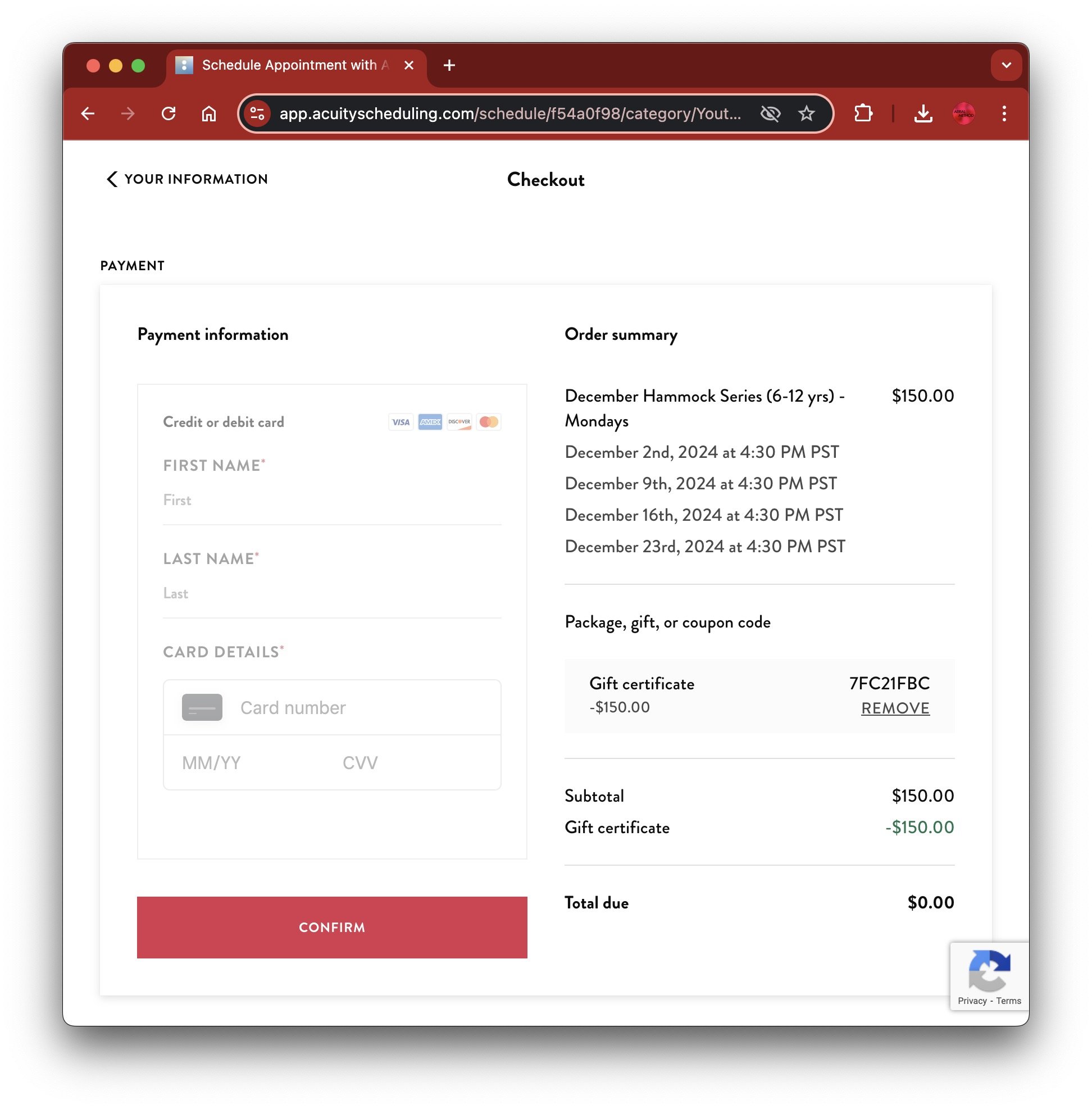
Task: Focus the First name field
Action: pyautogui.click(x=332, y=500)
